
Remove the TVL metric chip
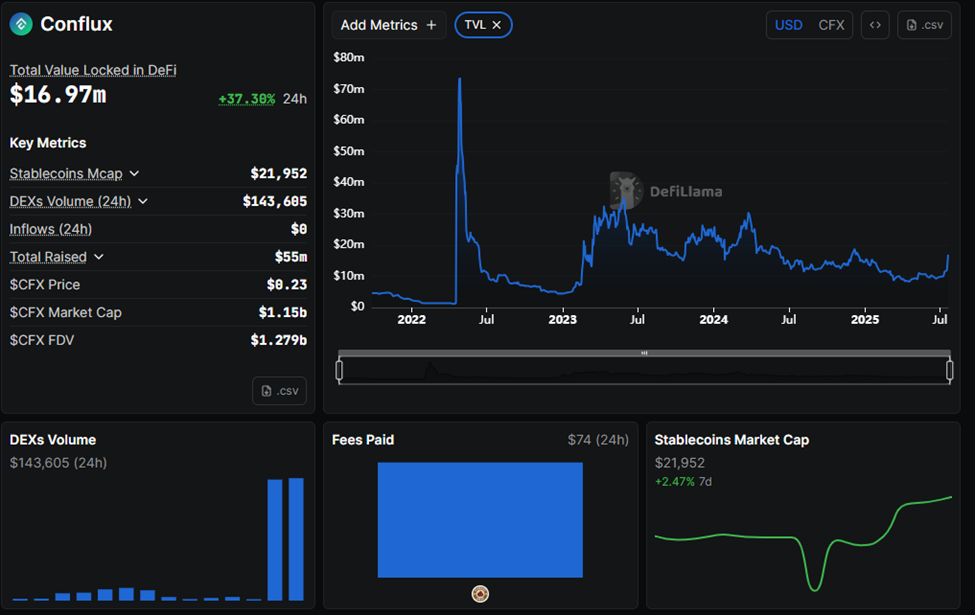pyautogui.click(x=496, y=25)
